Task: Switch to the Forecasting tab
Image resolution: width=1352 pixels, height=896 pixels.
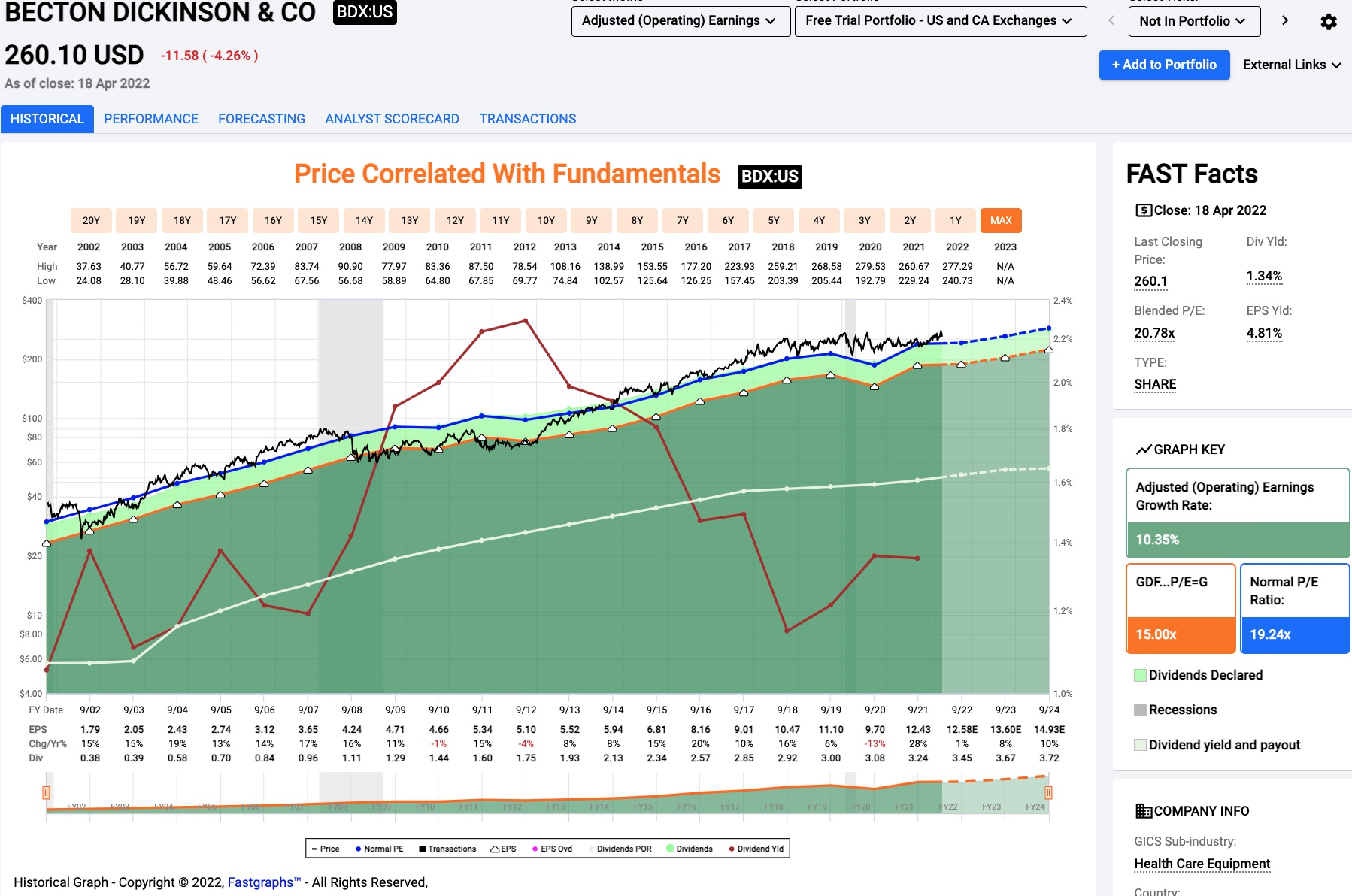Action: [262, 119]
